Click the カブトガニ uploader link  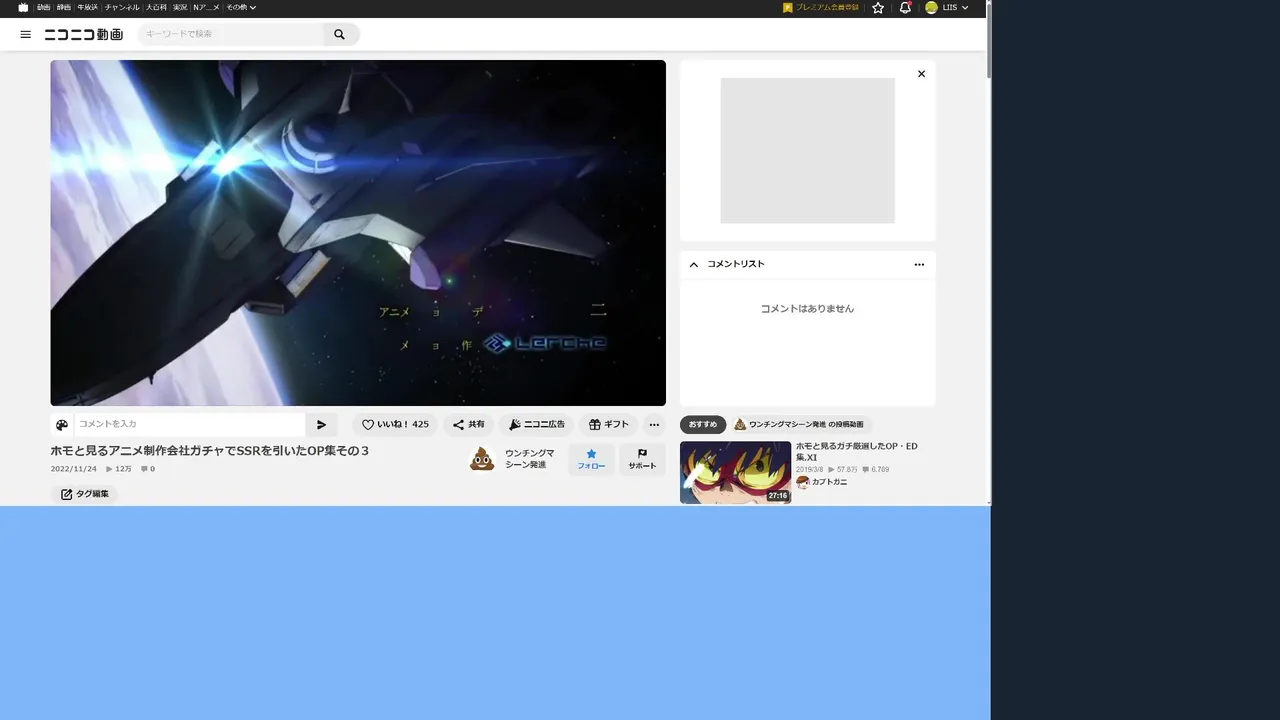pyautogui.click(x=829, y=482)
